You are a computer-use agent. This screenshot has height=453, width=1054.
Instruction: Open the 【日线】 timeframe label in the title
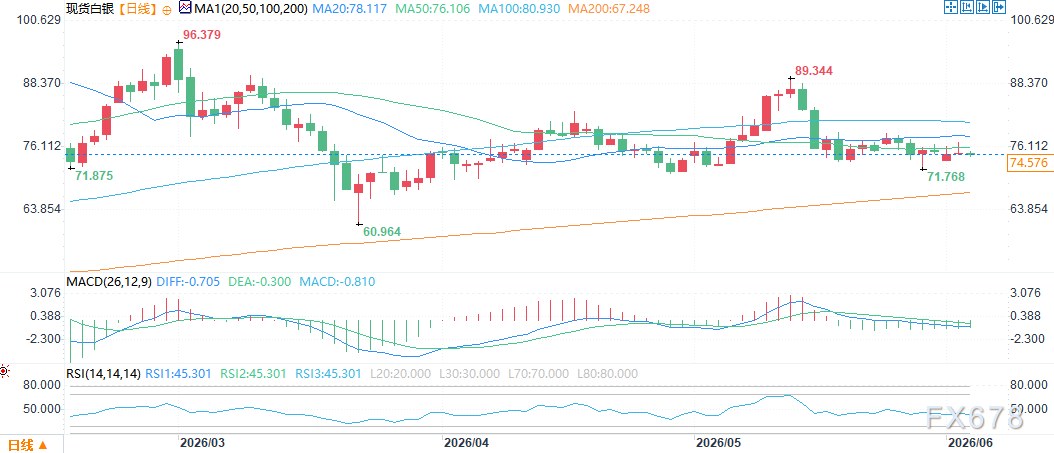[x=136, y=9]
